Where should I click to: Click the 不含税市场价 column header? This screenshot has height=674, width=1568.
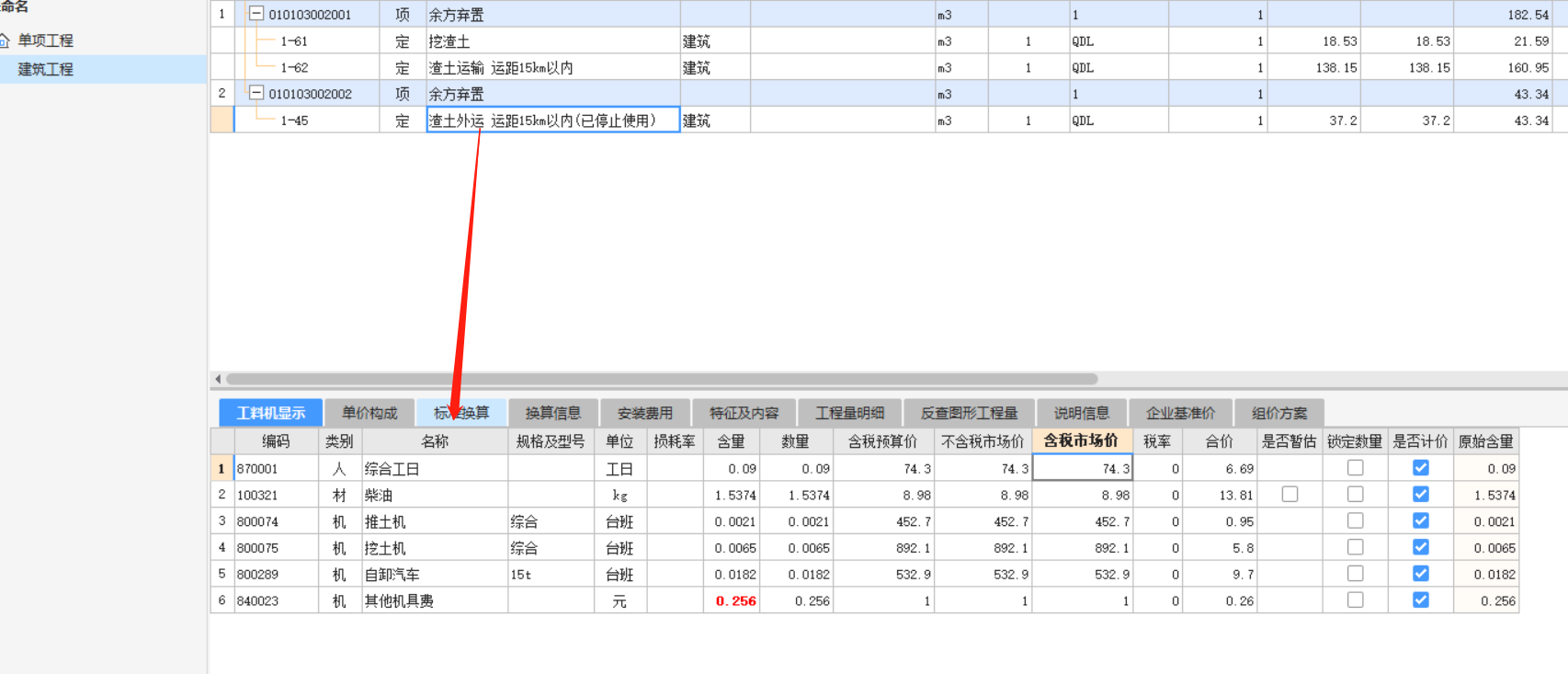click(983, 441)
